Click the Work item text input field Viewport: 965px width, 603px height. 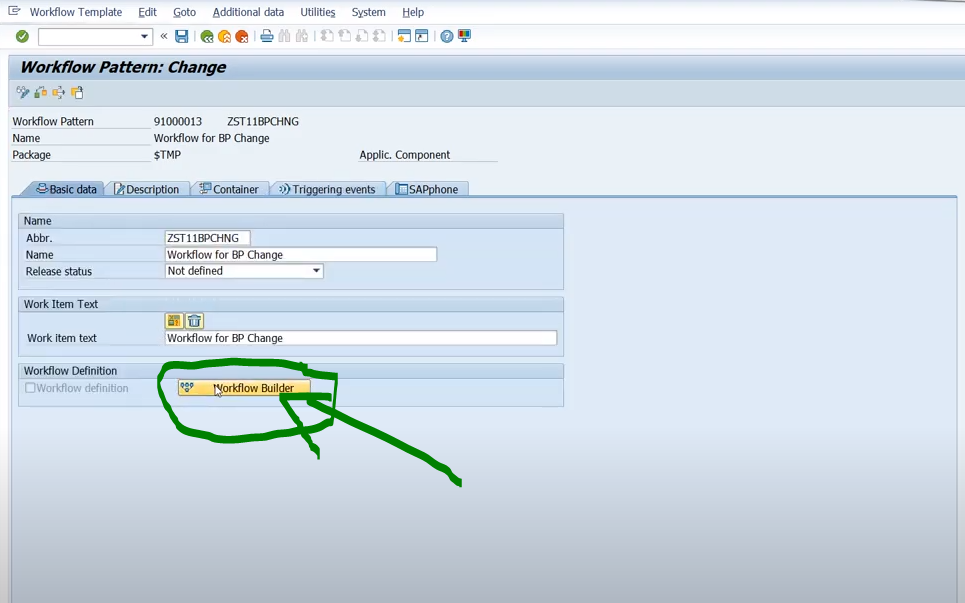click(x=361, y=338)
